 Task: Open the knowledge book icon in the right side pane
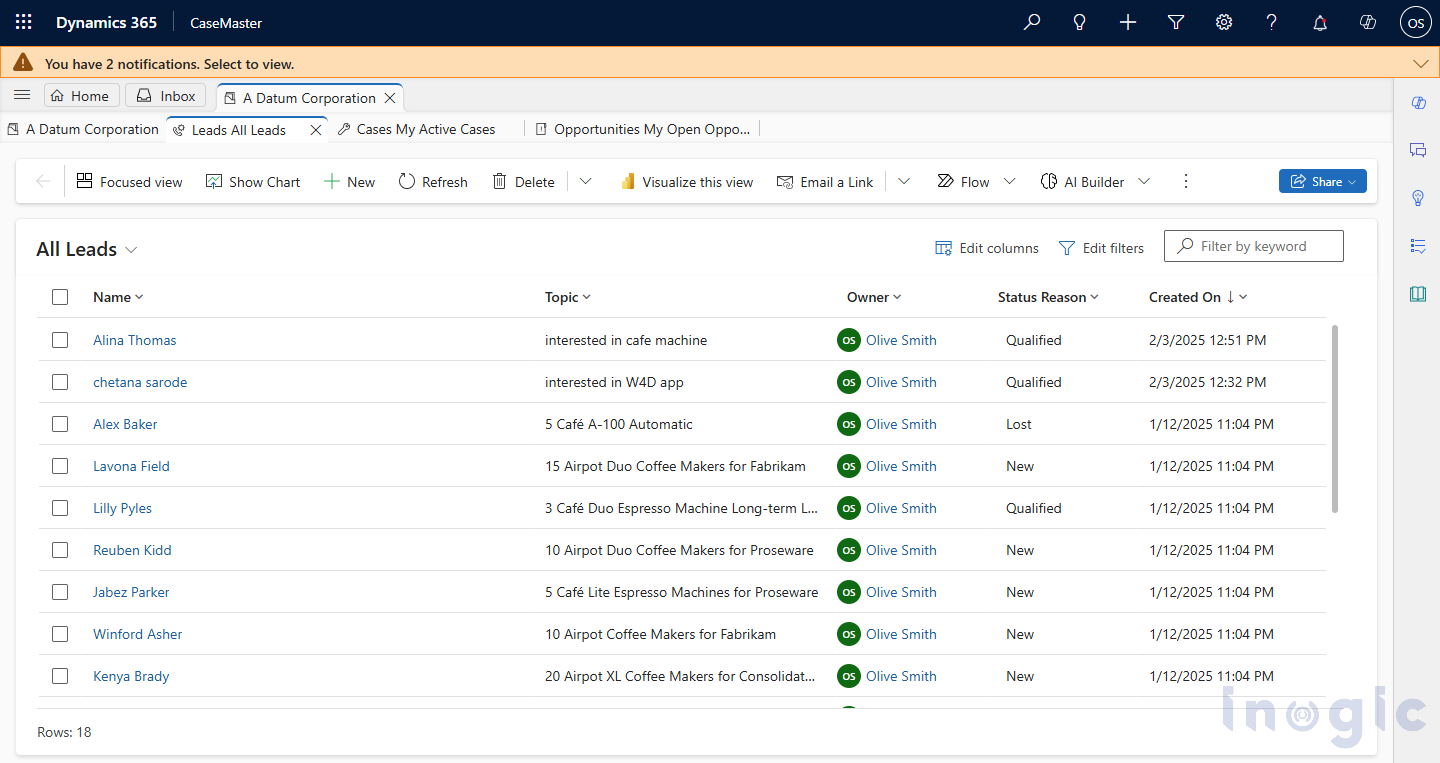pos(1418,294)
